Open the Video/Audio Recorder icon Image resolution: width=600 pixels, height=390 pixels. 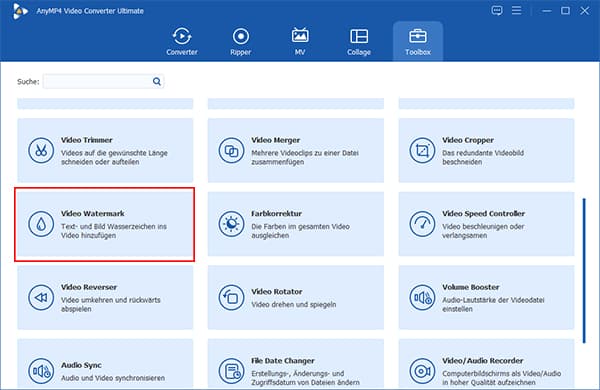coord(422,371)
